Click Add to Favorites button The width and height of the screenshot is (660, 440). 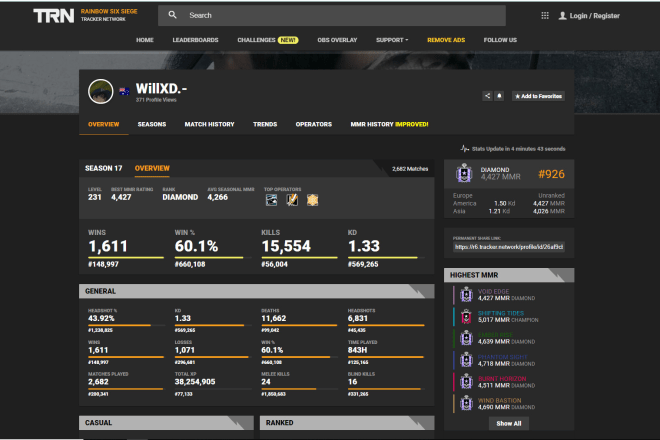tap(538, 96)
